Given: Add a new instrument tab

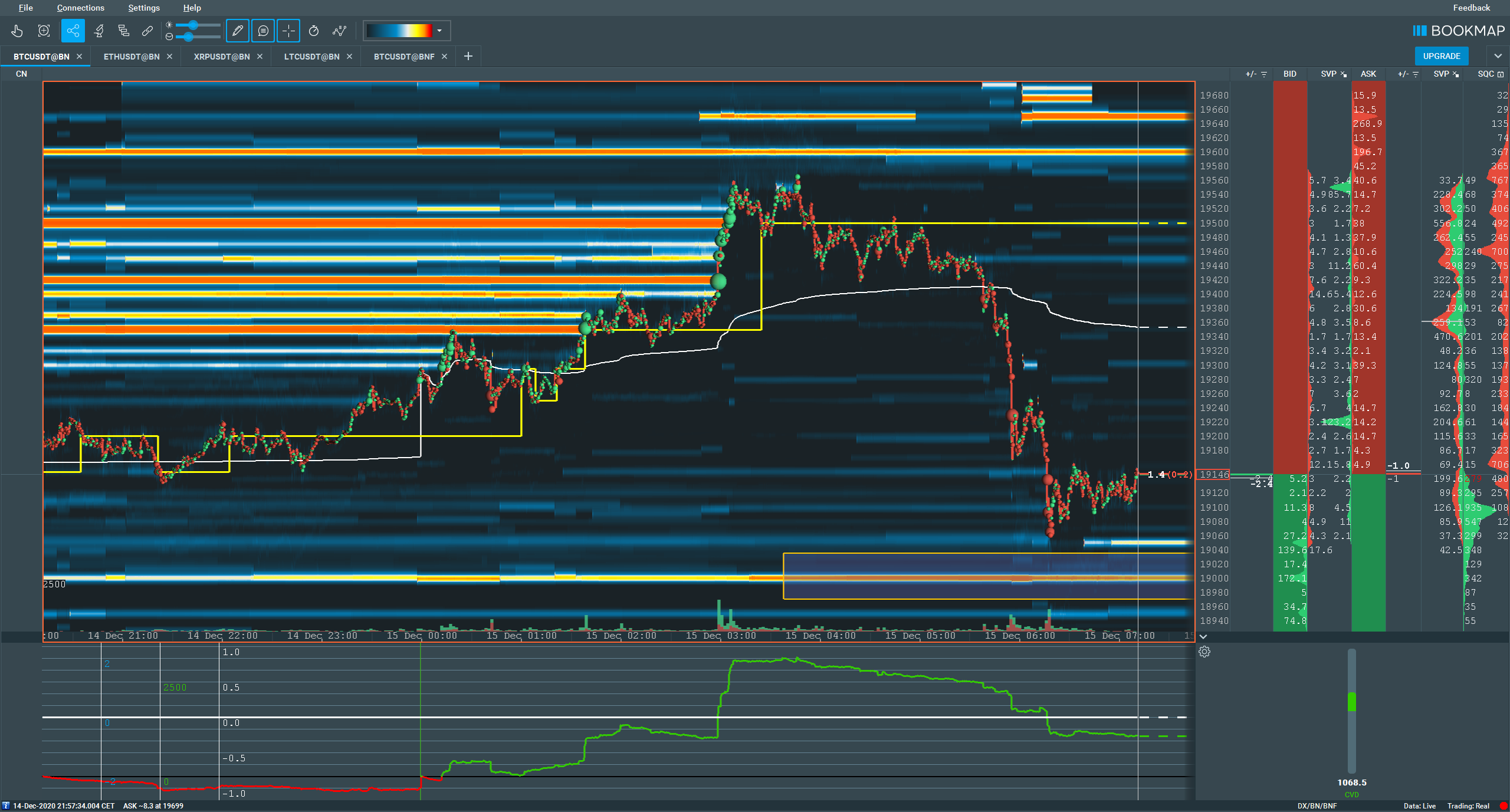Looking at the screenshot, I should point(468,56).
